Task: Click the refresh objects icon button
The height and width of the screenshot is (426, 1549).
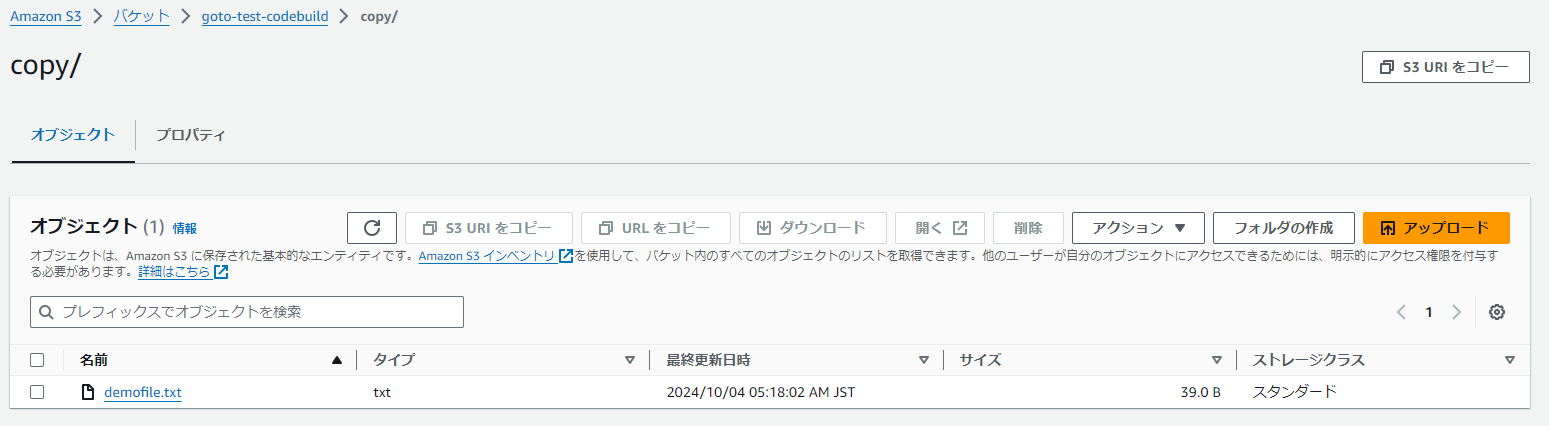Action: point(372,228)
